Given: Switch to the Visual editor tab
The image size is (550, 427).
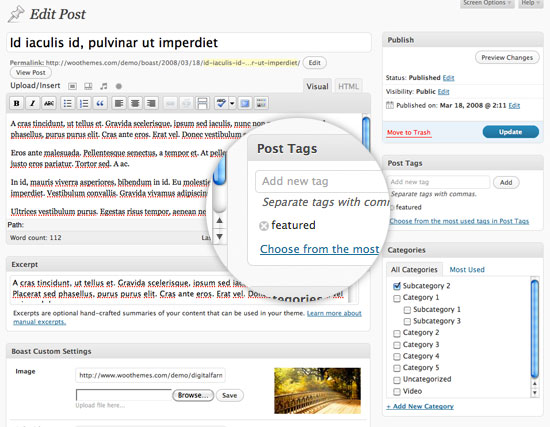Looking at the screenshot, I should [317, 86].
